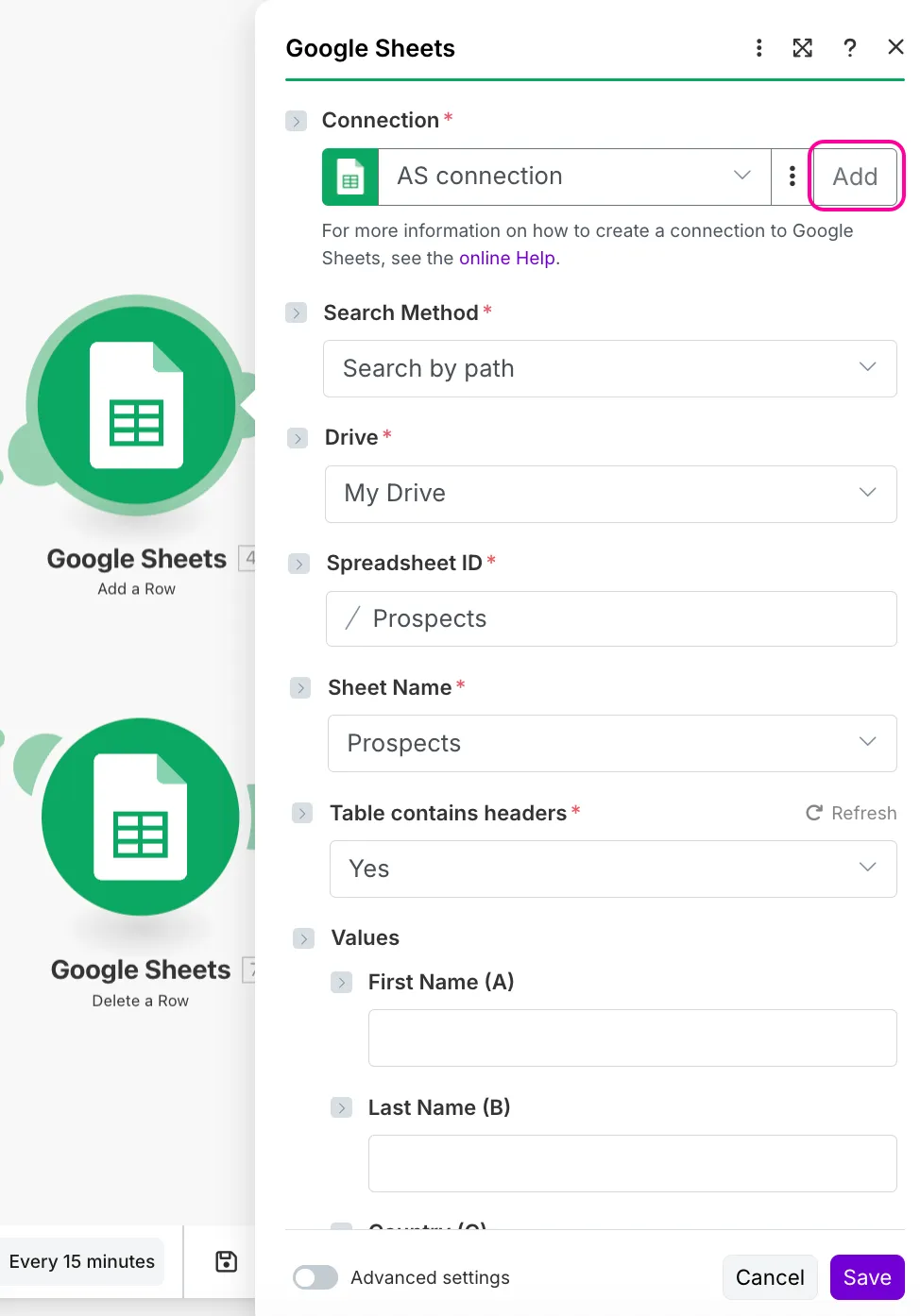Open the Table contains headers dropdown

click(613, 869)
